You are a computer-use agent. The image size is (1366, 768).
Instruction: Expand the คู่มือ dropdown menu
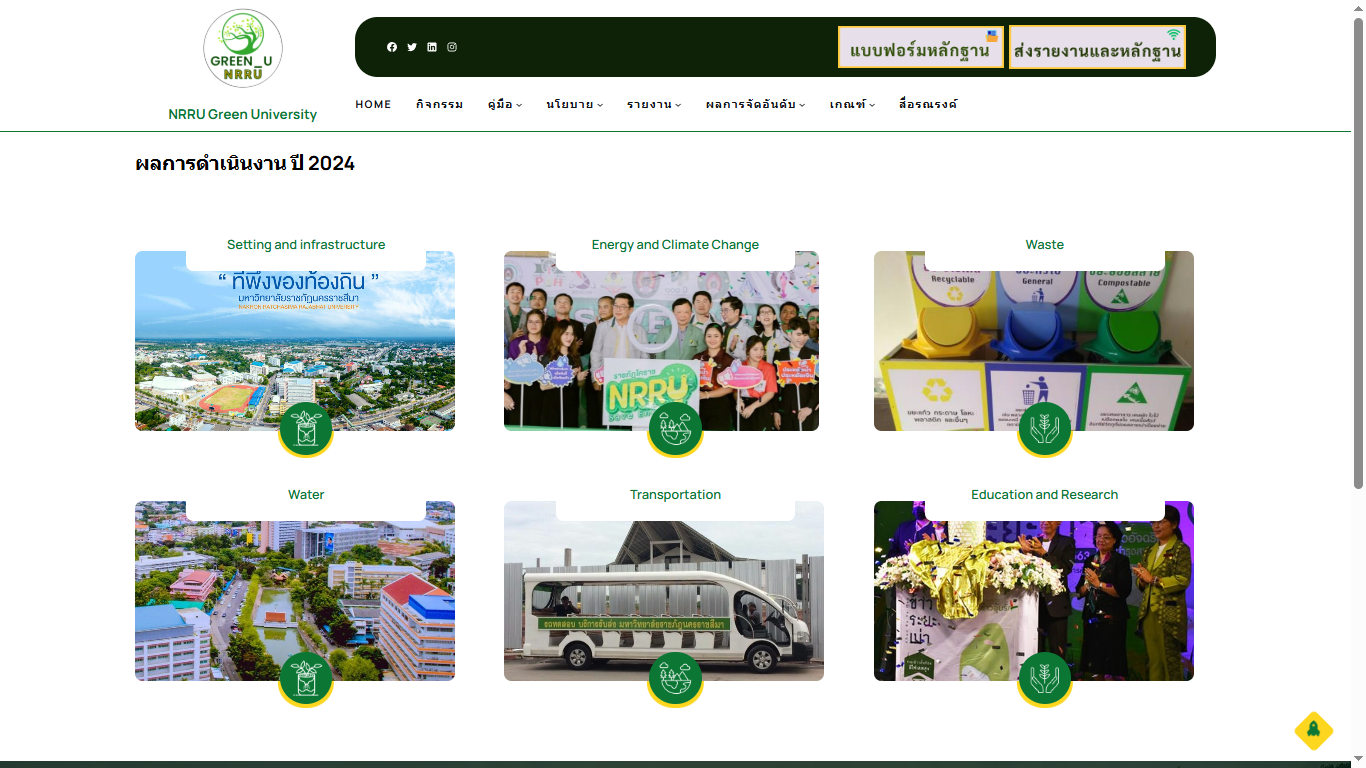(505, 105)
